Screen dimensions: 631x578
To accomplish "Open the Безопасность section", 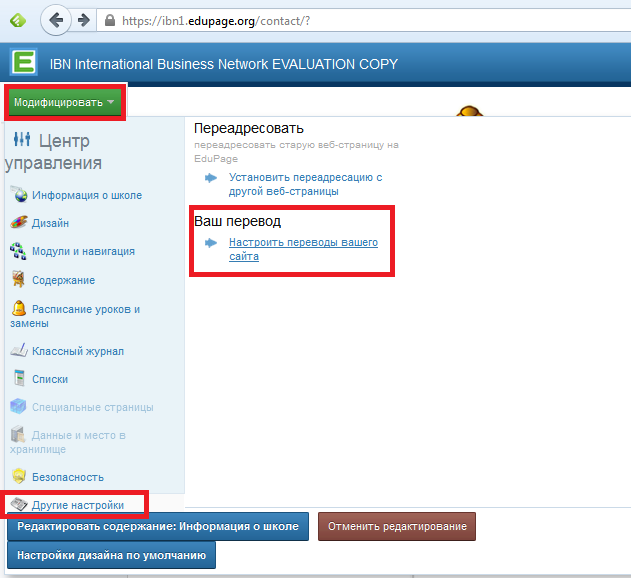I will [x=68, y=477].
